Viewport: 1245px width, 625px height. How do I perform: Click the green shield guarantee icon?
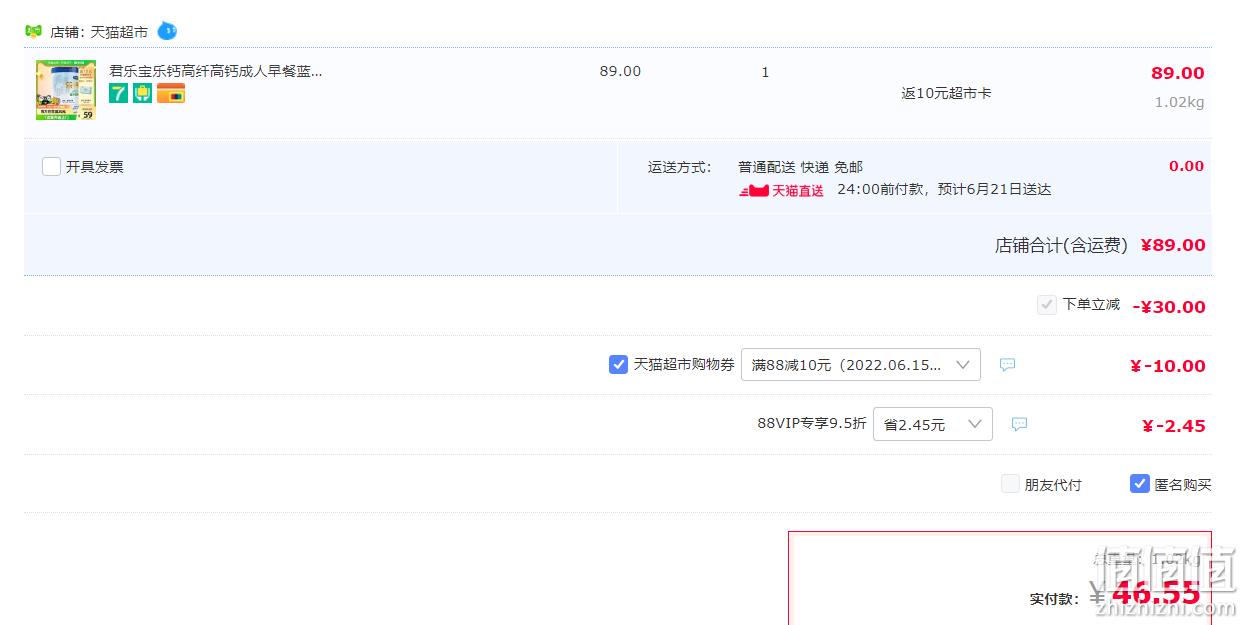(143, 93)
